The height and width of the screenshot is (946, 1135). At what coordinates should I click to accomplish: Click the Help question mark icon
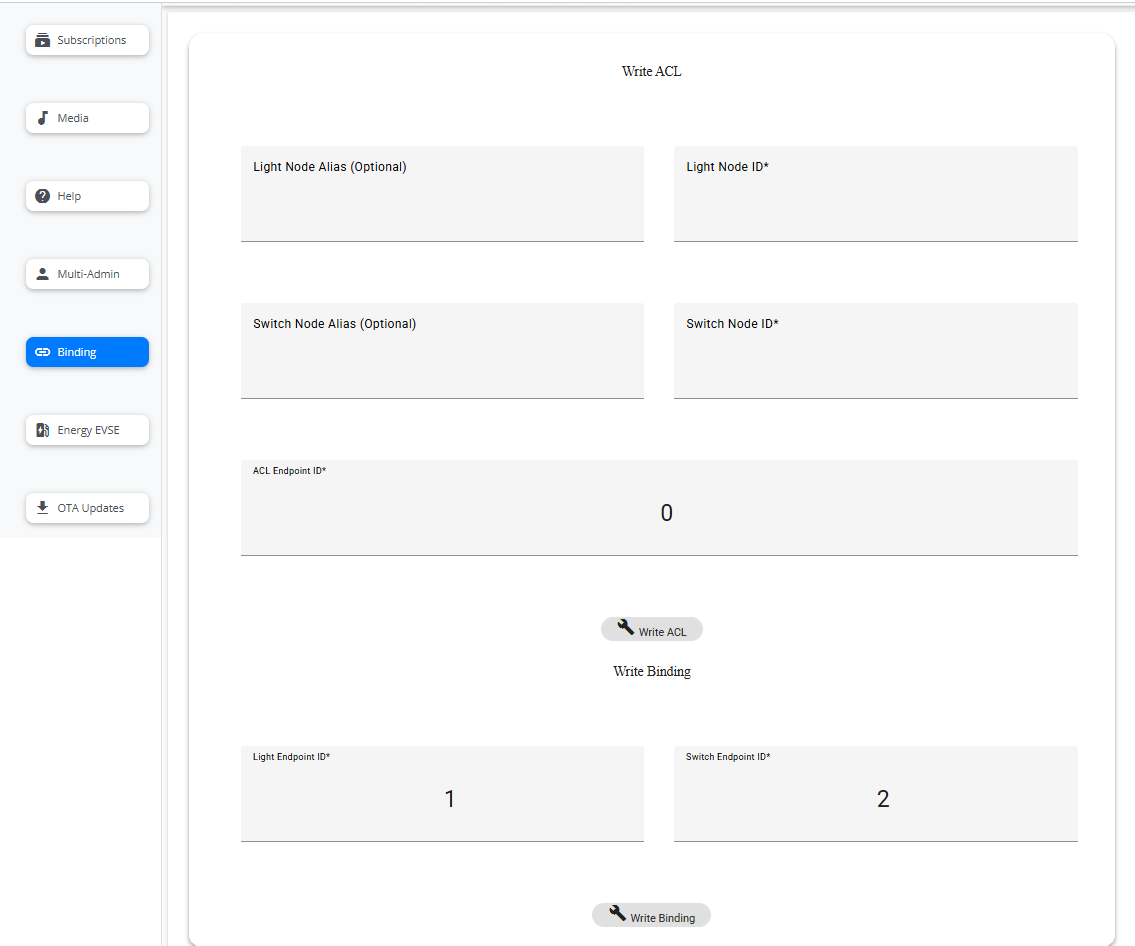click(x=42, y=196)
